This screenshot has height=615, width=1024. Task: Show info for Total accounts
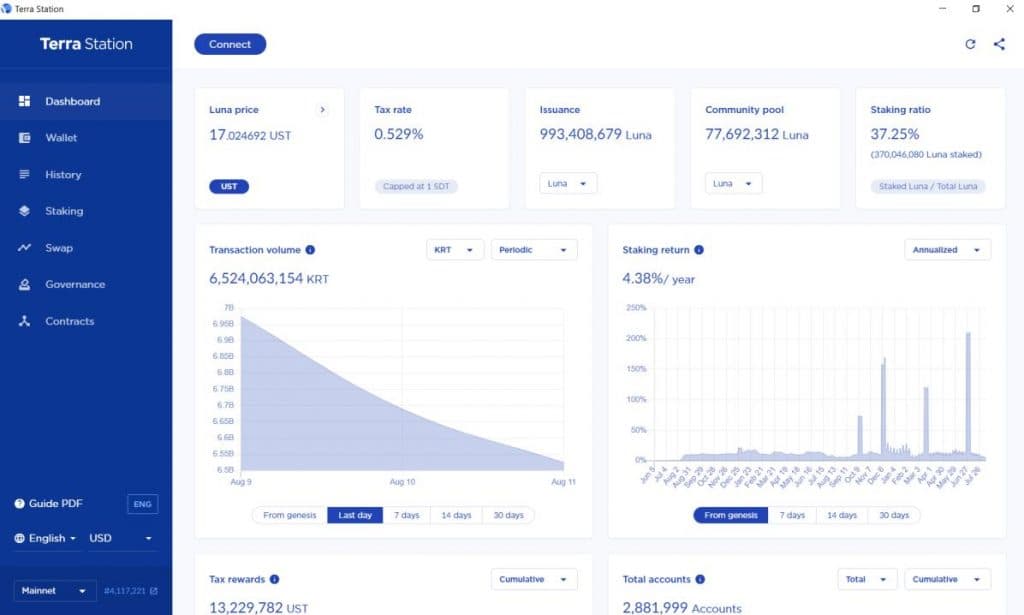point(700,579)
